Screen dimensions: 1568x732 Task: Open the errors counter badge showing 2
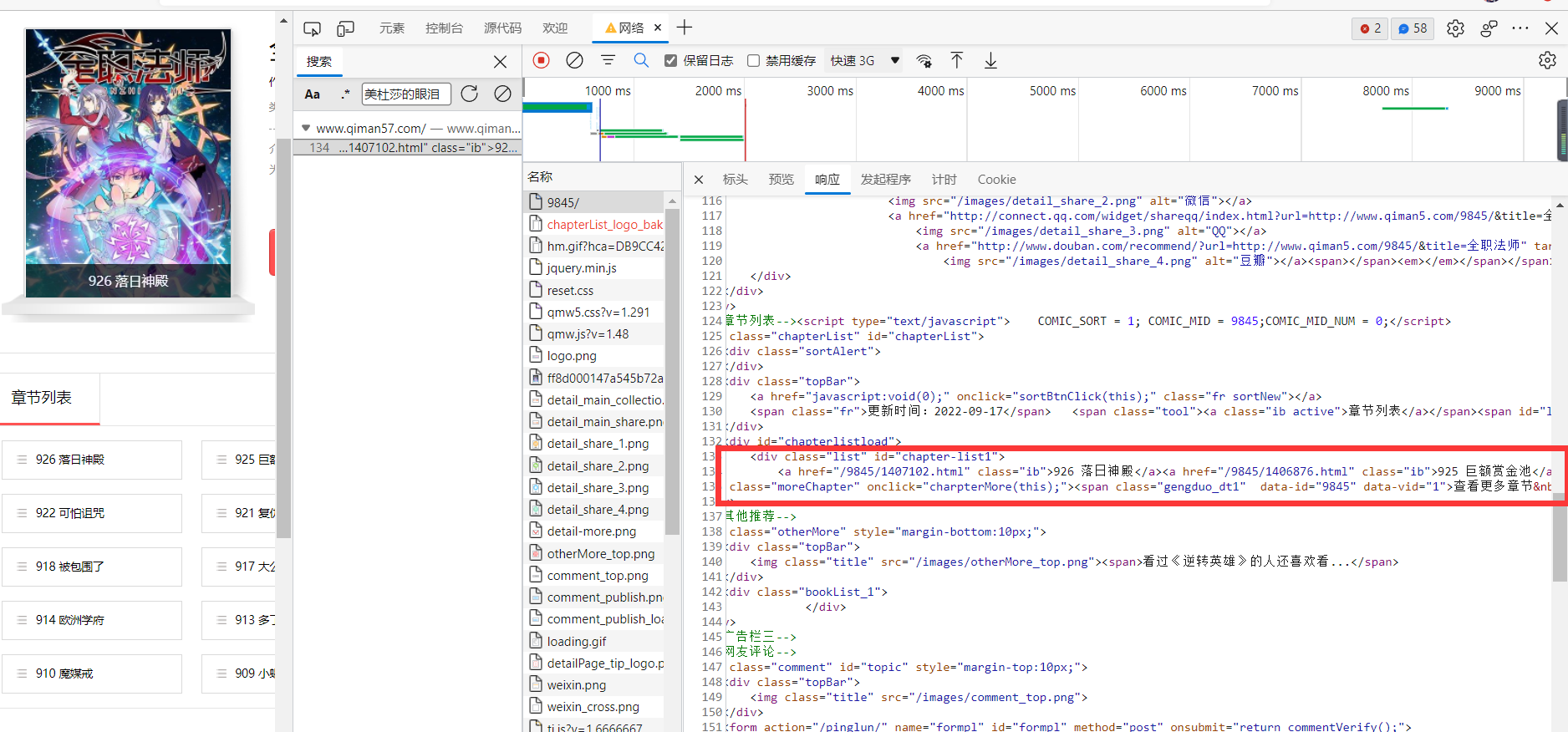click(1370, 28)
